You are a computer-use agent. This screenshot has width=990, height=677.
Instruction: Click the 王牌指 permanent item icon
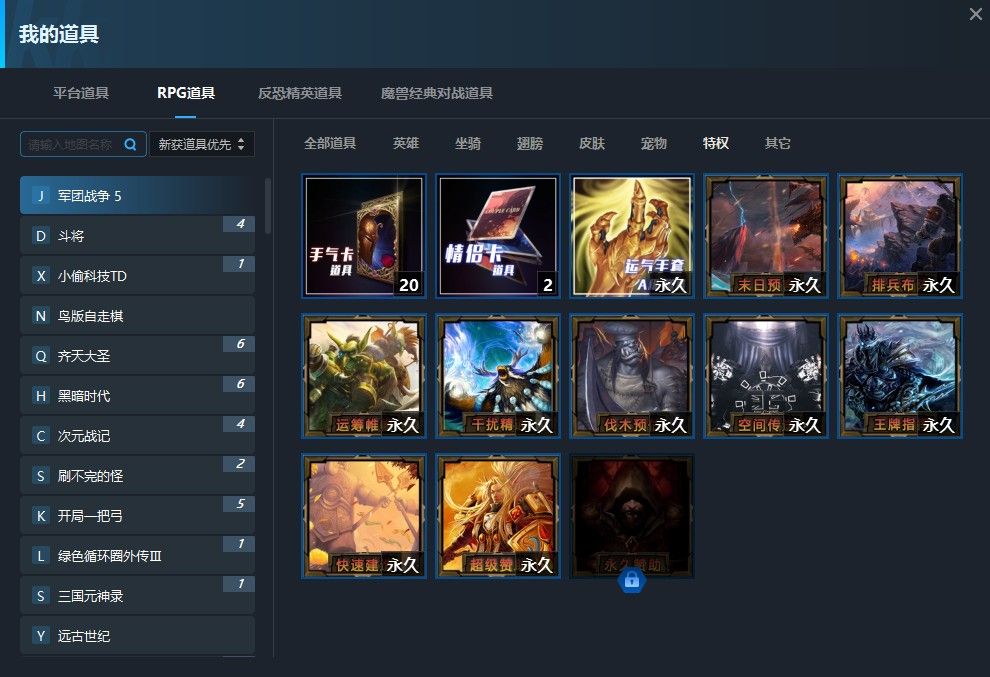pyautogui.click(x=899, y=375)
